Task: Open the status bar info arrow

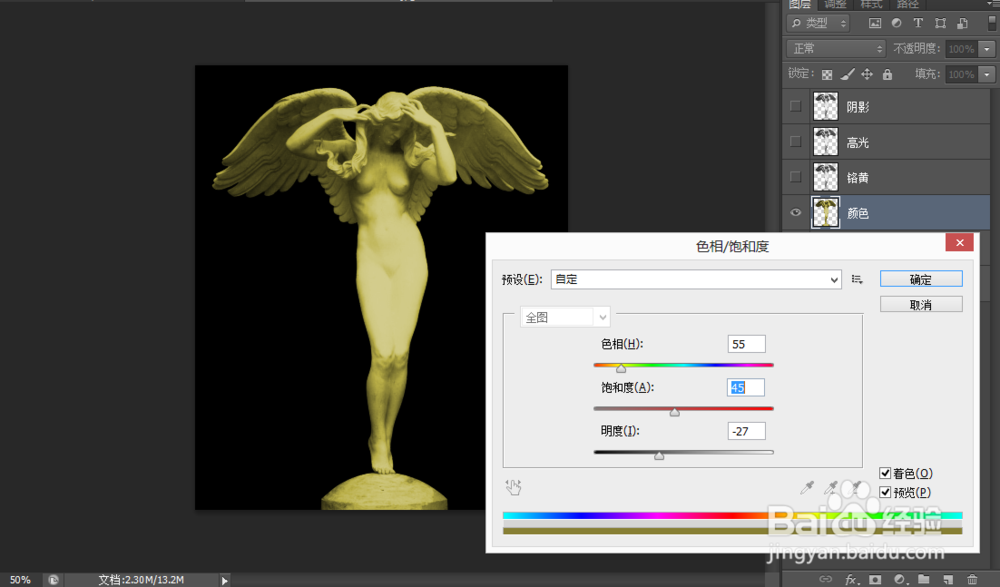Action: click(224, 580)
